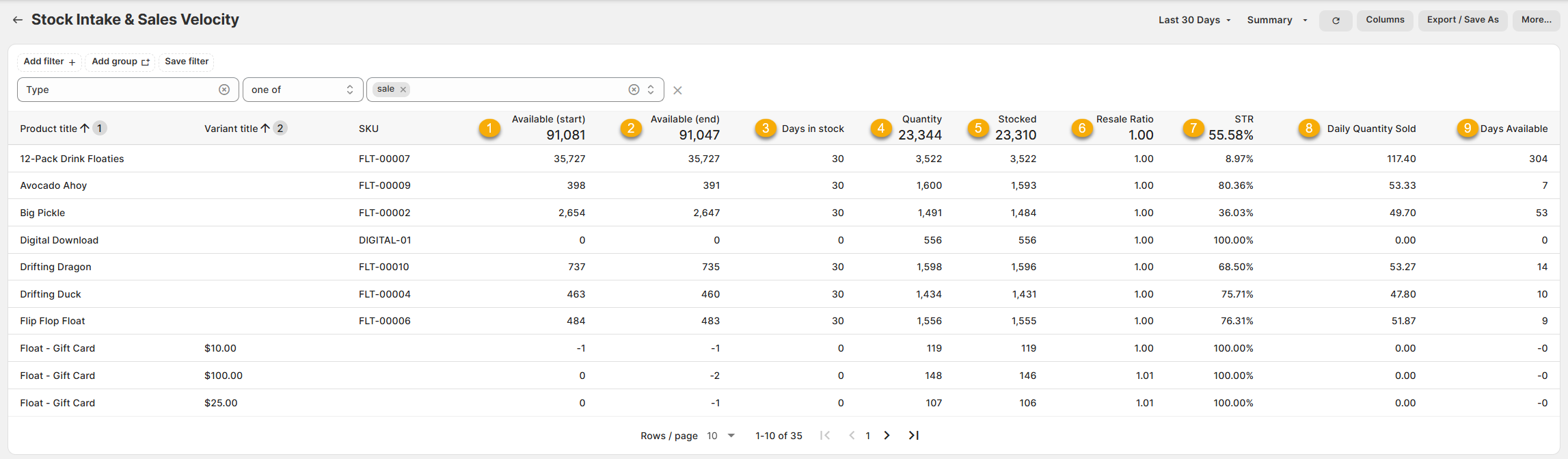Clear all selected filter values

click(x=634, y=90)
